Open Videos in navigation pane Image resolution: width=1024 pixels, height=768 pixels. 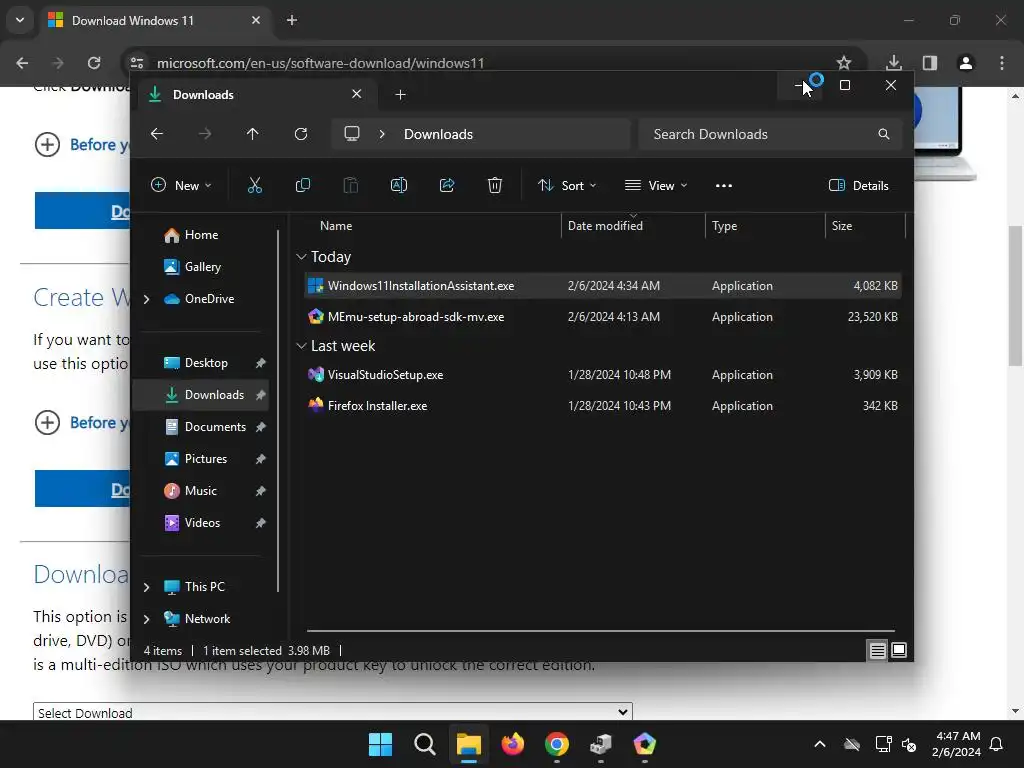click(x=203, y=522)
